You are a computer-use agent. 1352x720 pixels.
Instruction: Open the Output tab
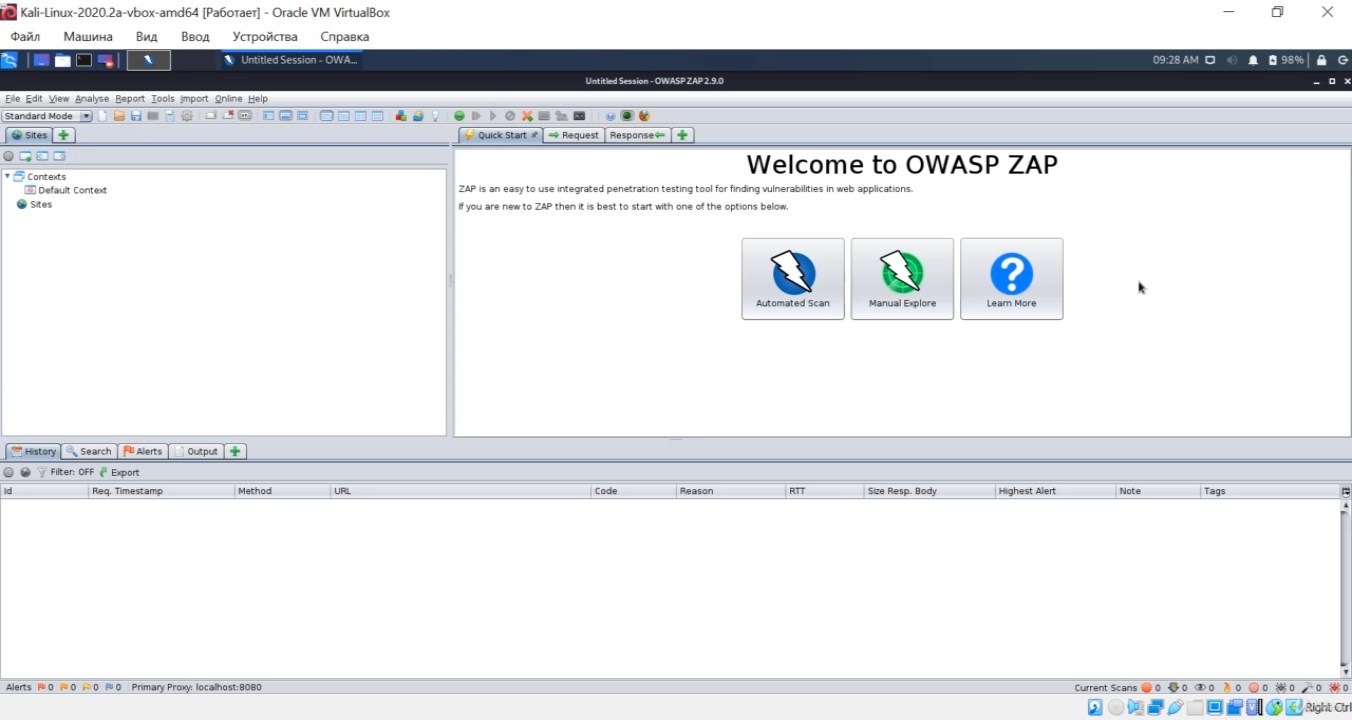tap(196, 451)
